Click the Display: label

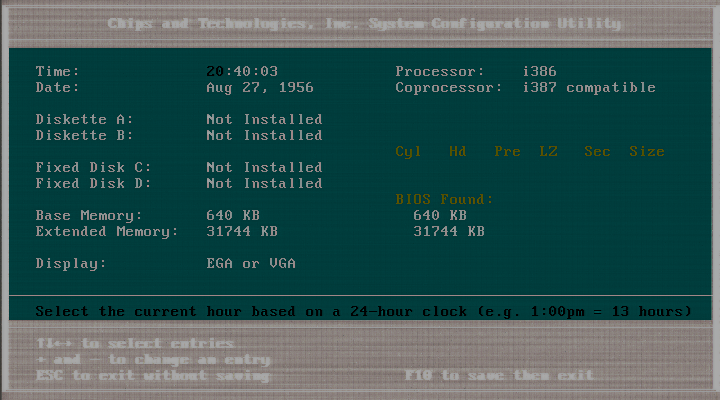pyautogui.click(x=71, y=264)
